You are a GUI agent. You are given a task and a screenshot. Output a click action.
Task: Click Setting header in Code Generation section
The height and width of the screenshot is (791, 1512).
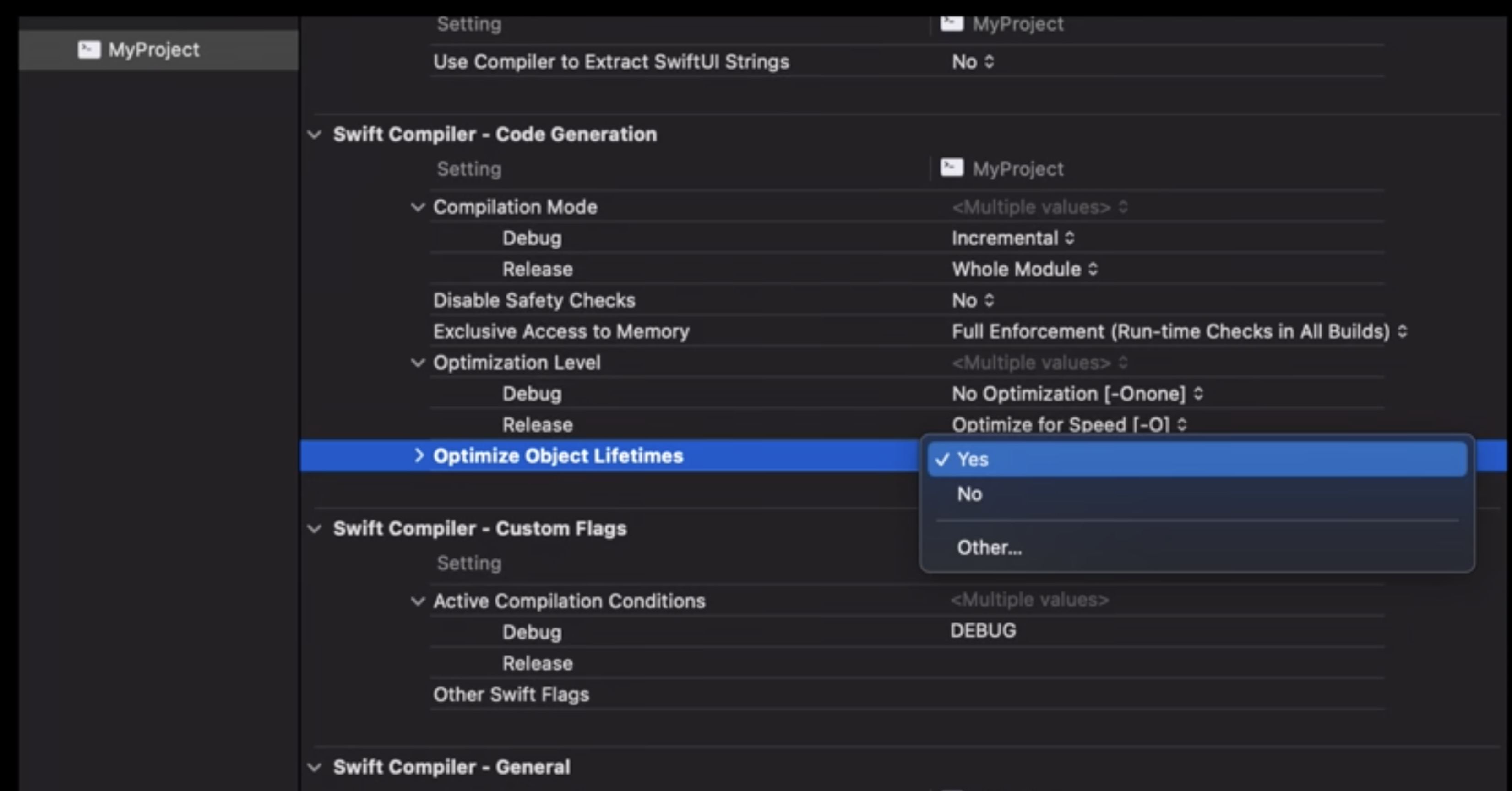(x=469, y=169)
